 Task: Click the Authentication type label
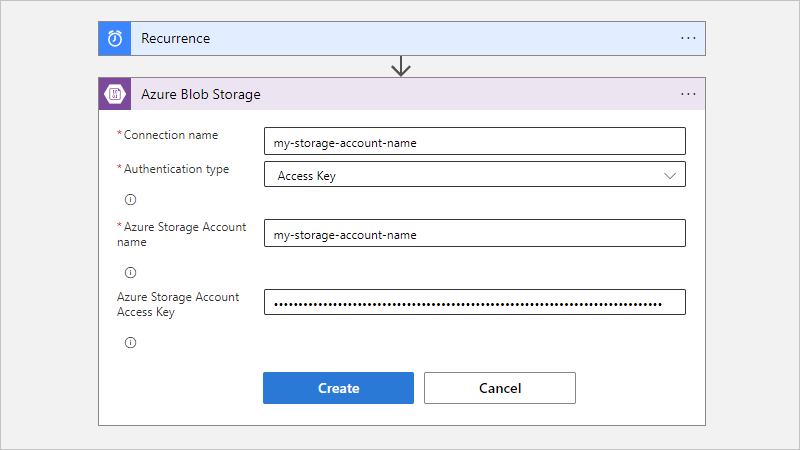[x=176, y=169]
